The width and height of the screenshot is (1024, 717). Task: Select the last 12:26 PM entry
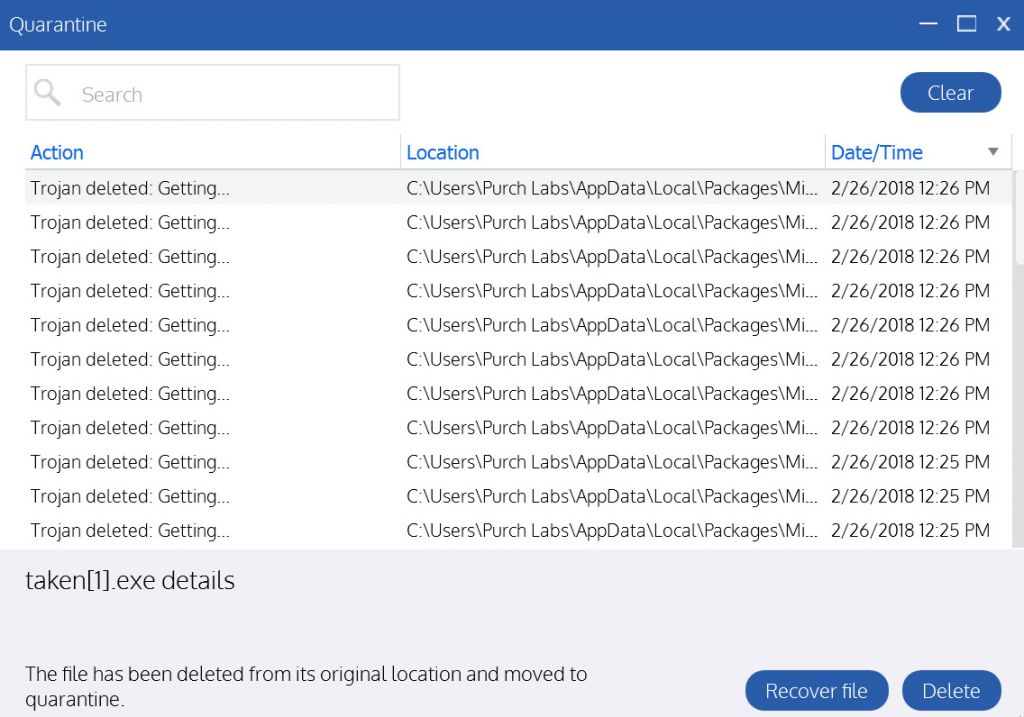[x=910, y=427]
